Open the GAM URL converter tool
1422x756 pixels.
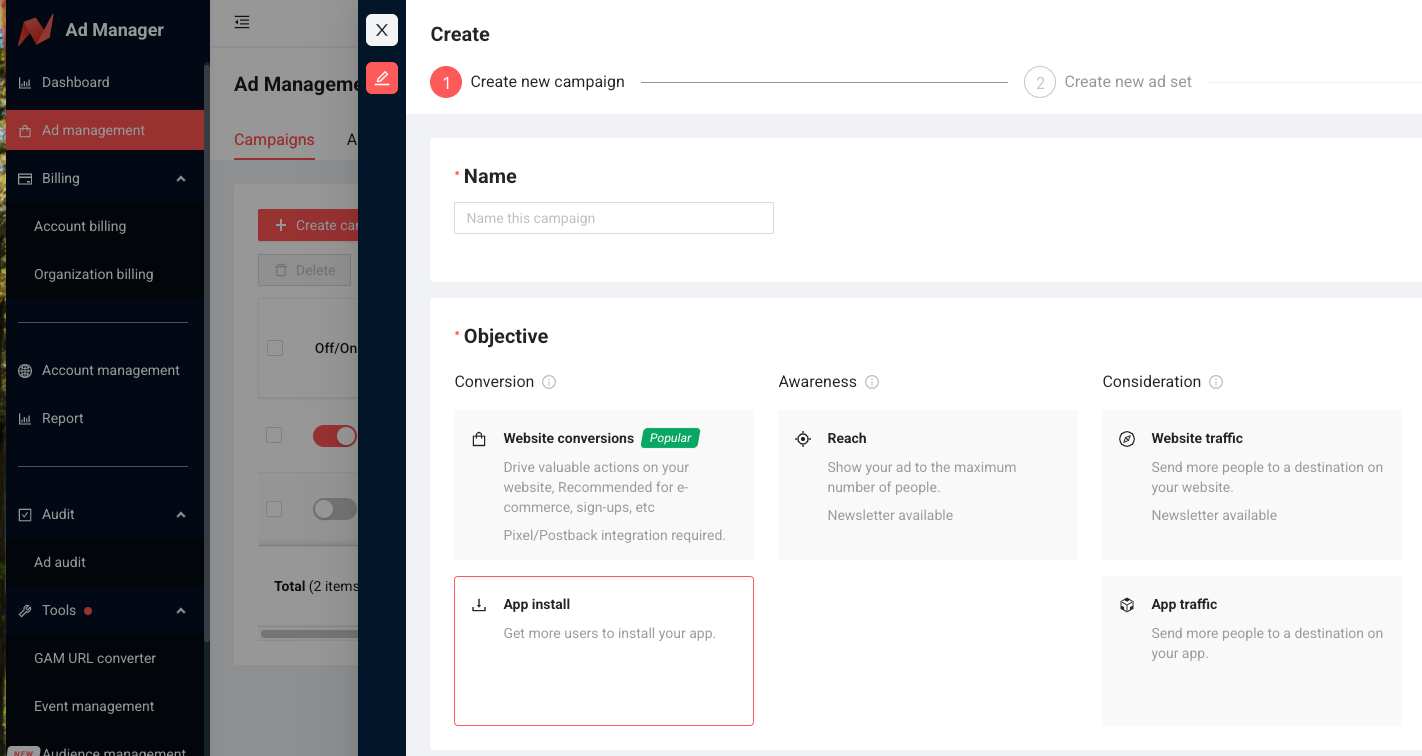[95, 658]
